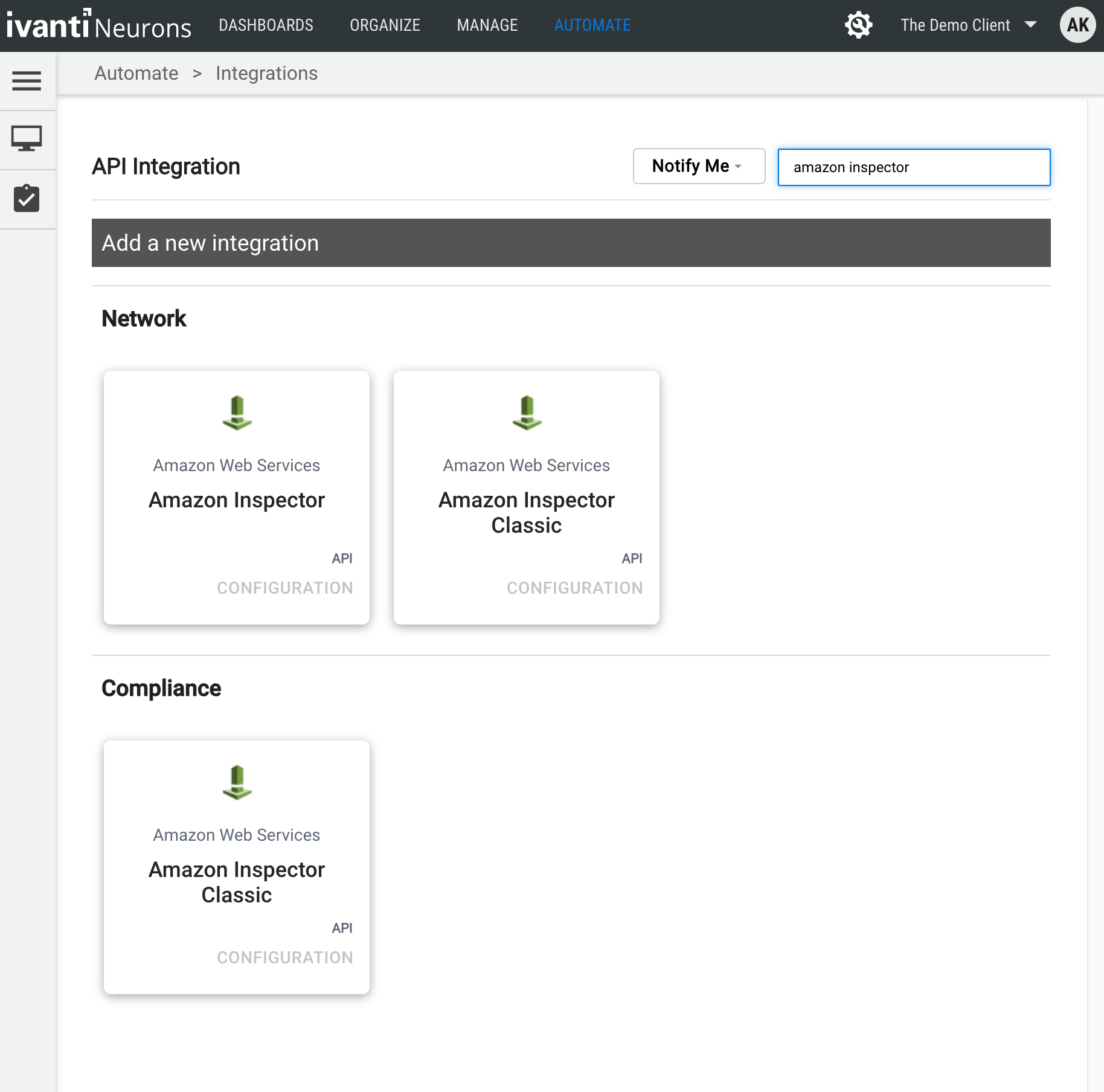
Task: Select the DASHBOARDS menu item
Action: pos(266,25)
